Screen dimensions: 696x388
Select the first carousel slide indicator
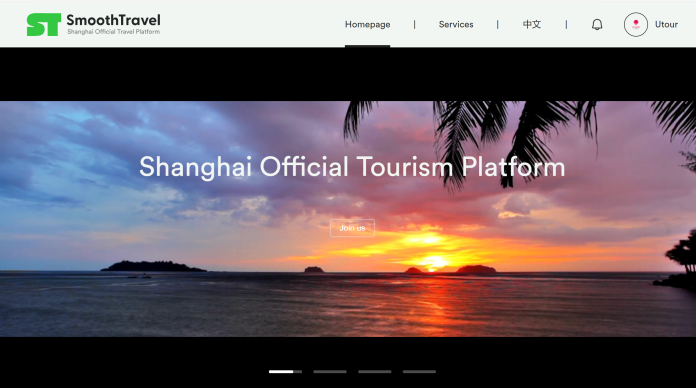[285, 372]
